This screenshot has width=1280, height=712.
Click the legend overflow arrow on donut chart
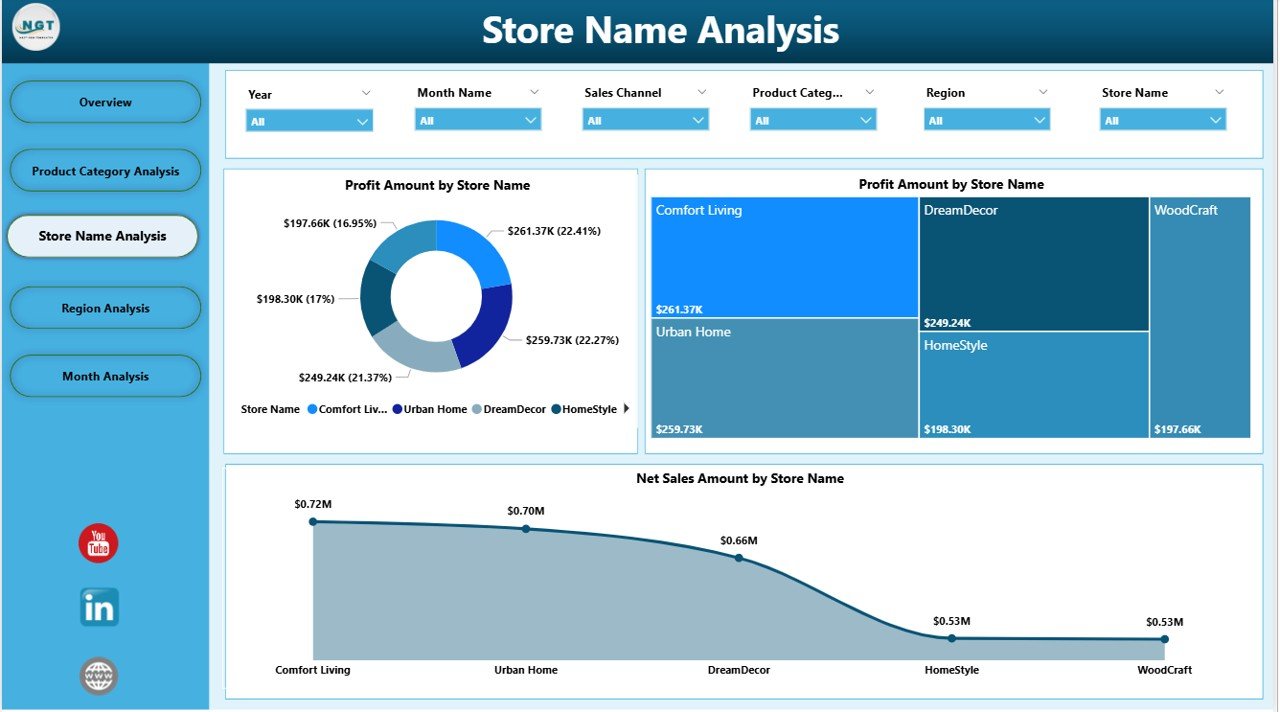click(626, 408)
